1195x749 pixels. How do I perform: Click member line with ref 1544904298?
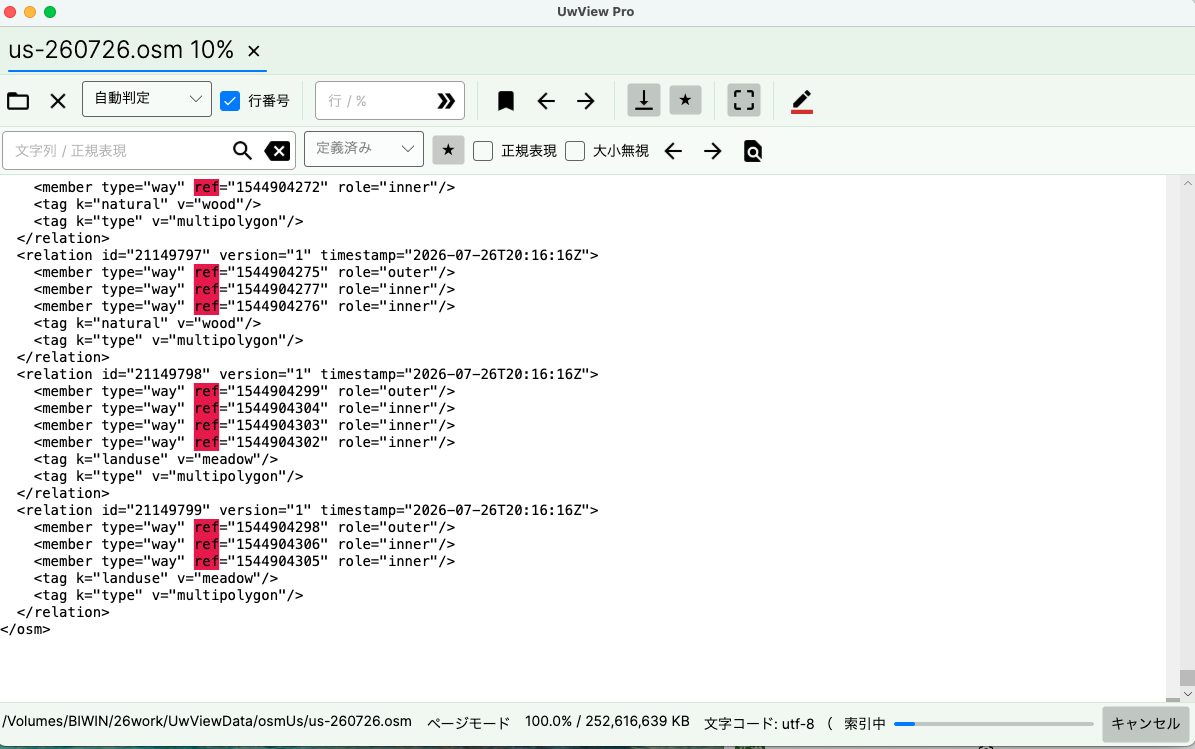pos(245,527)
